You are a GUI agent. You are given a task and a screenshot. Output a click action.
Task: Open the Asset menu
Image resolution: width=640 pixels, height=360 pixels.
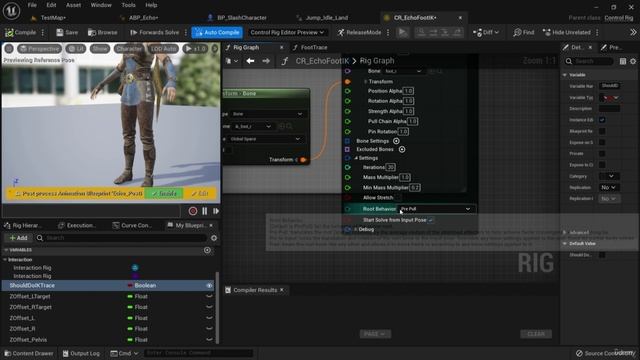(x=73, y=5)
